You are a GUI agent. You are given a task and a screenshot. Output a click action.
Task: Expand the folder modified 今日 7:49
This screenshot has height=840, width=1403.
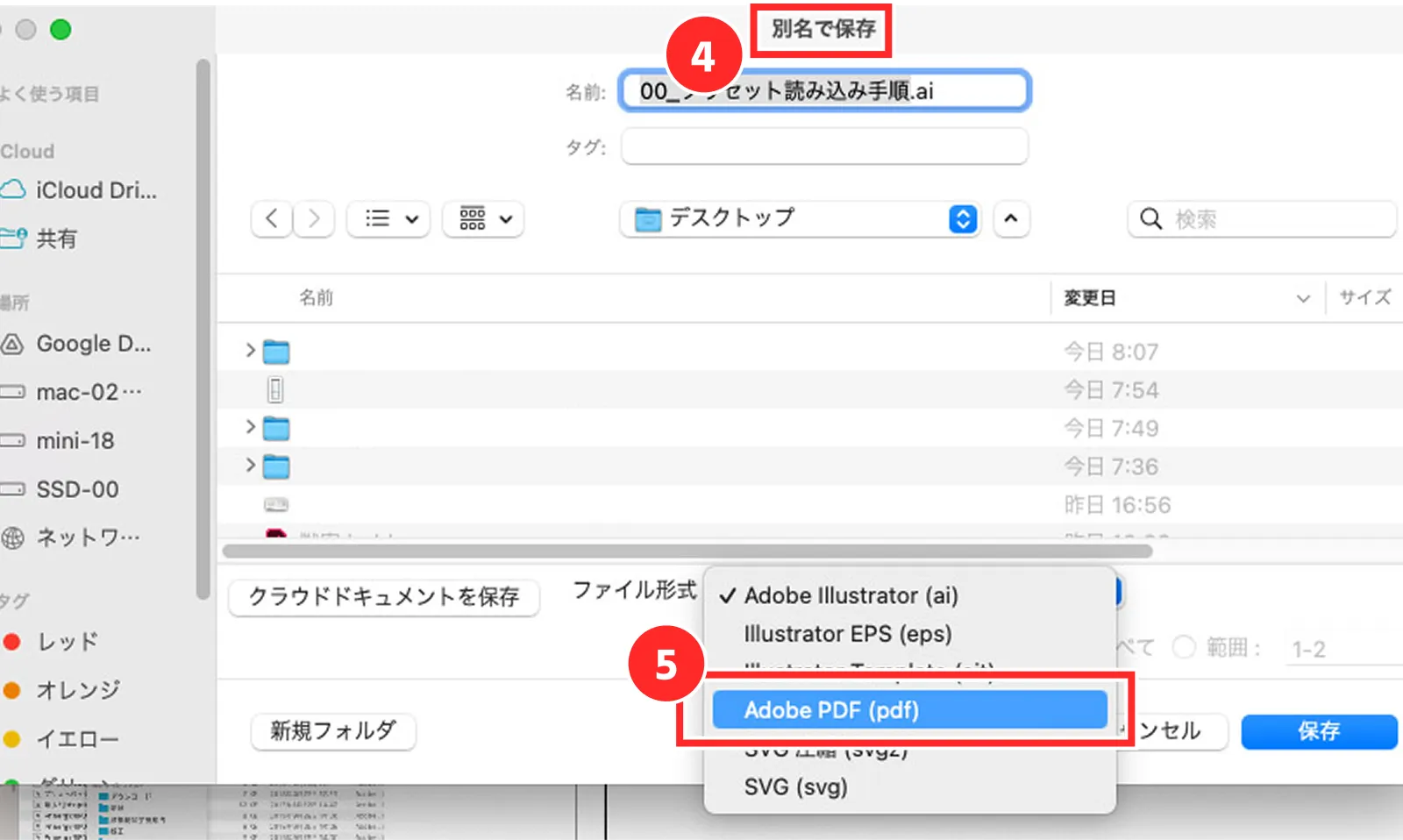[x=251, y=427]
